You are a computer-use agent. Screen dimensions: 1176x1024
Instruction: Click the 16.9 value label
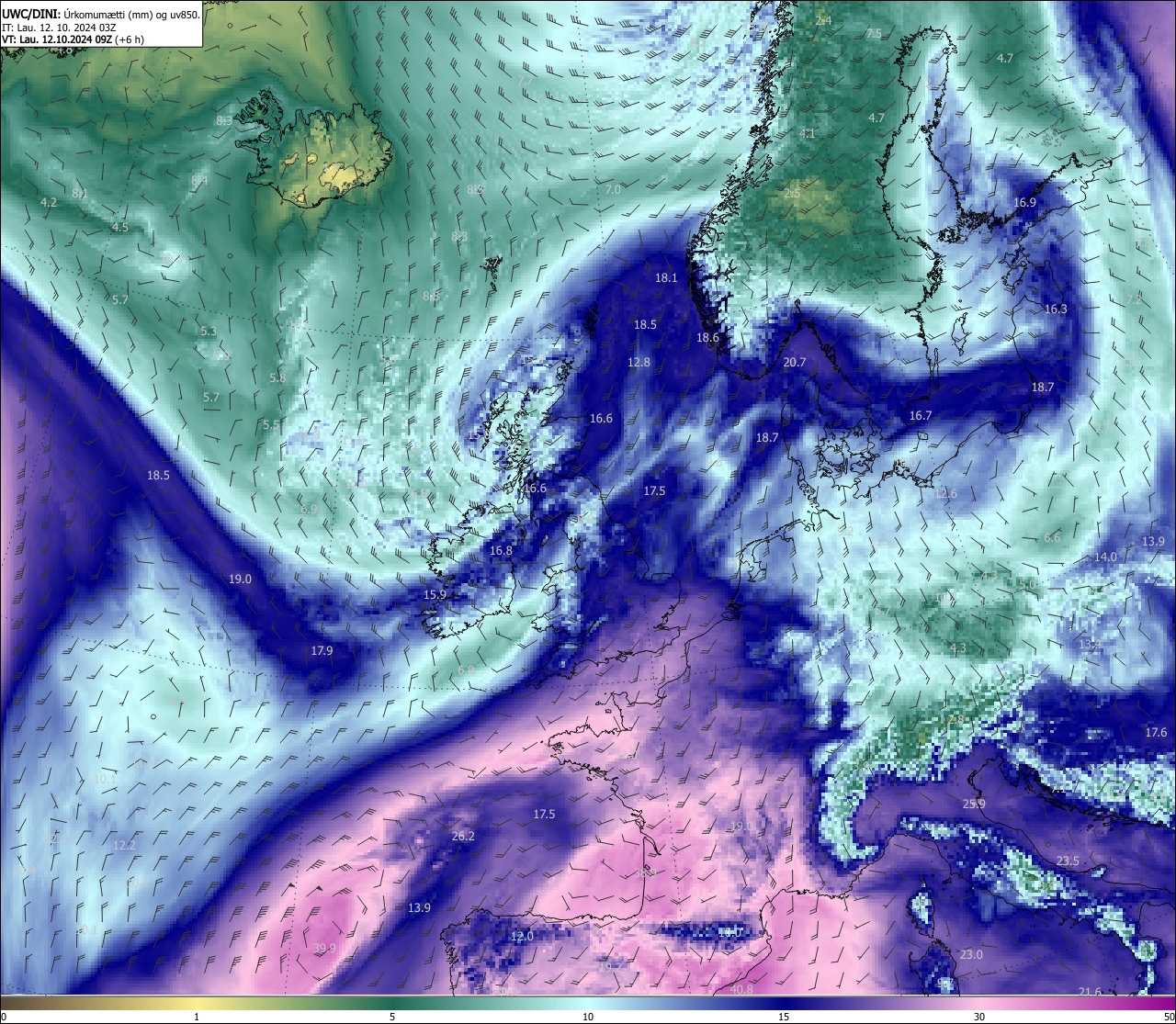(x=1024, y=203)
